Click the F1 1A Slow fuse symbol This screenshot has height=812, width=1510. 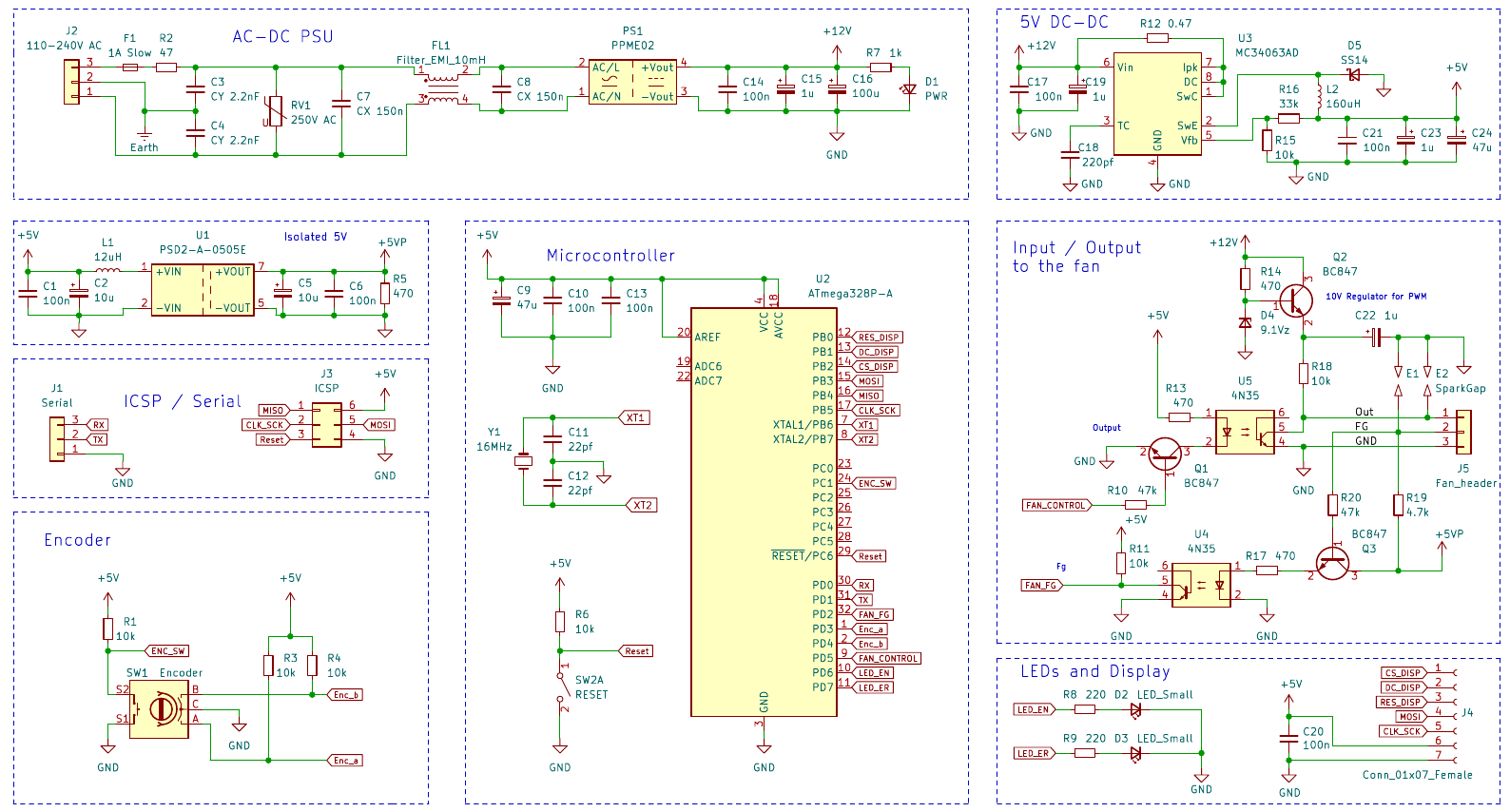pos(130,68)
